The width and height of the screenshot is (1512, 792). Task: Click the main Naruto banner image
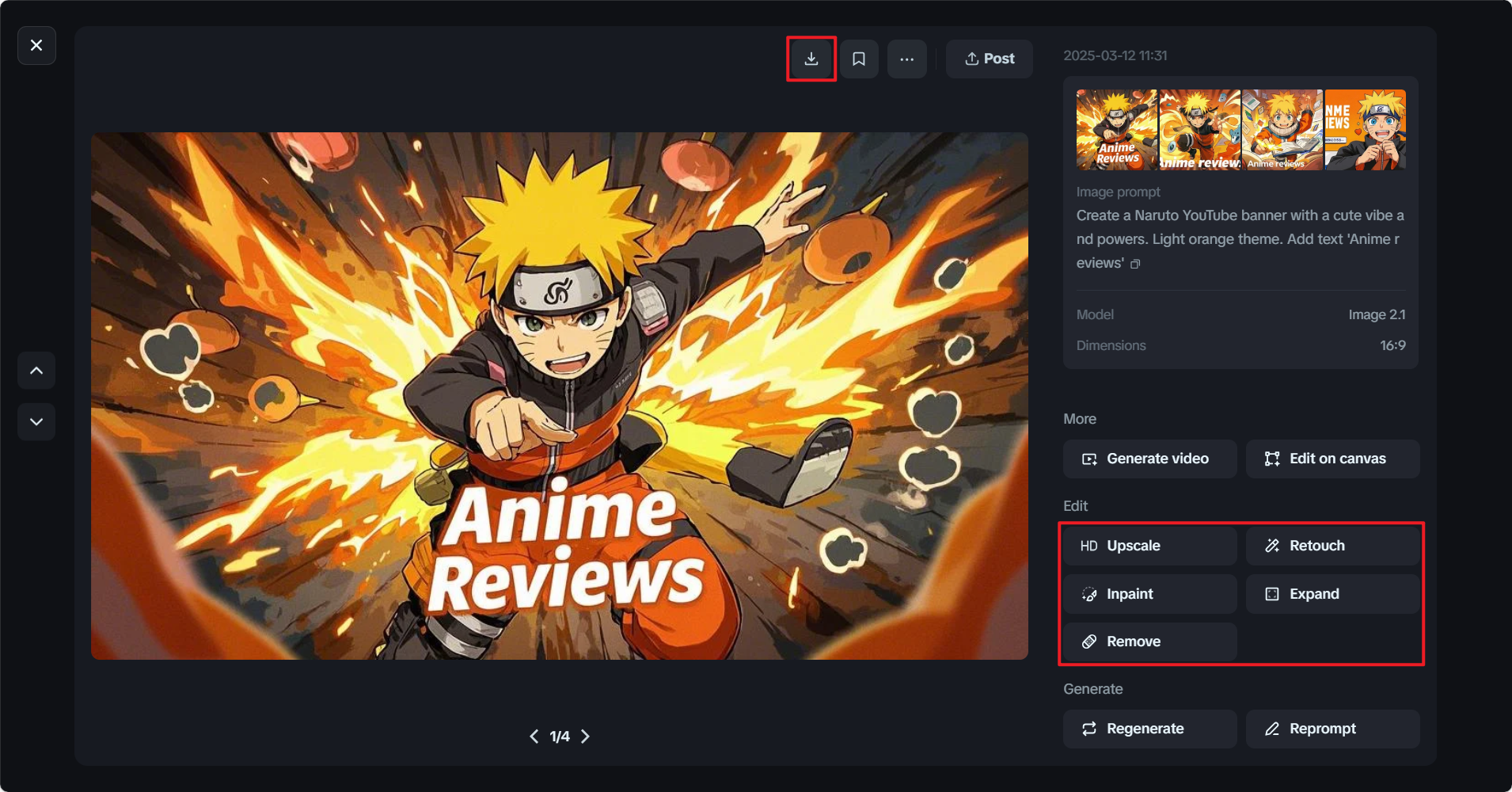[560, 396]
